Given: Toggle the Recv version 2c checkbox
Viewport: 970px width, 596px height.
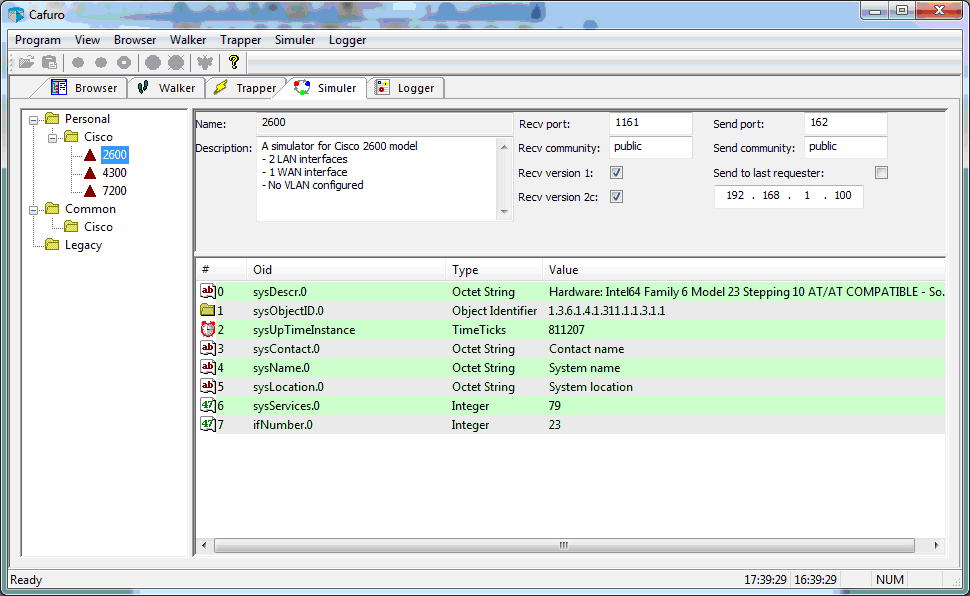Looking at the screenshot, I should [617, 197].
